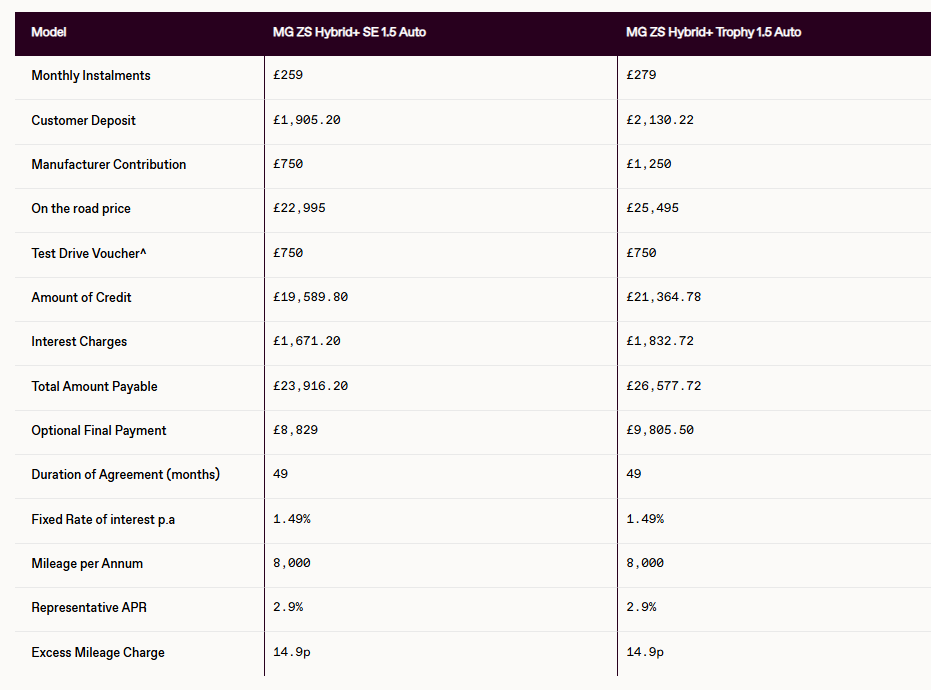931x690 pixels.
Task: Click the £259 monthly instalment value
Action: 288,76
